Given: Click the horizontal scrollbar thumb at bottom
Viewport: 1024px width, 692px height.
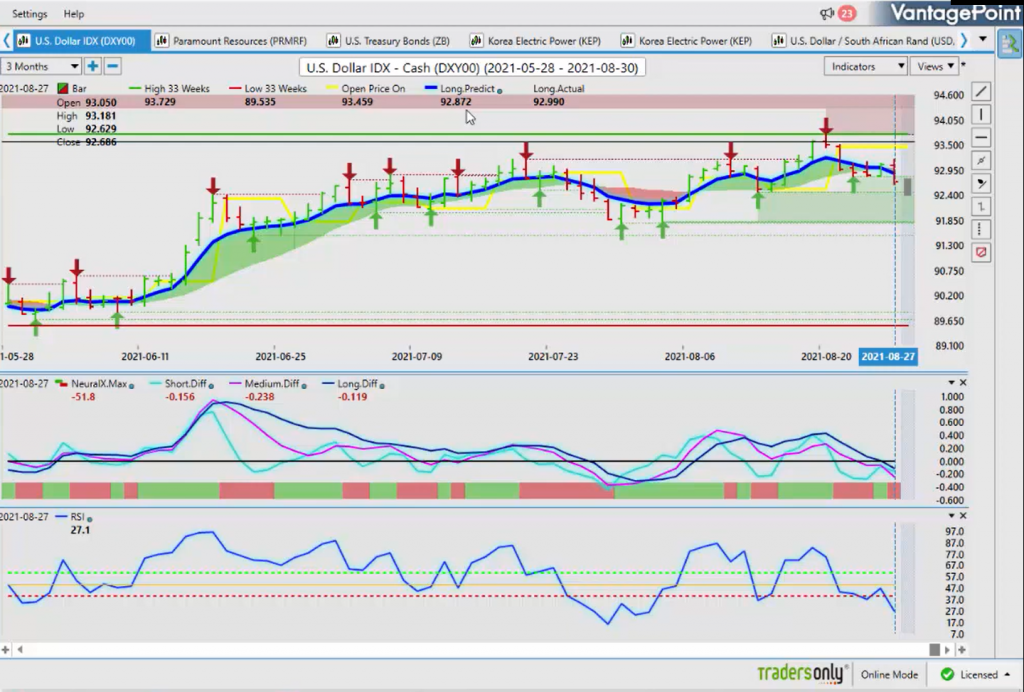Looking at the screenshot, I should 935,650.
